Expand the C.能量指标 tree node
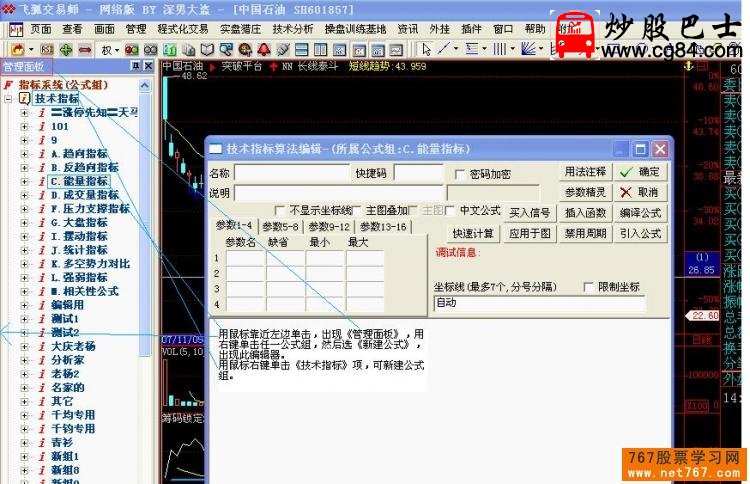 point(25,182)
